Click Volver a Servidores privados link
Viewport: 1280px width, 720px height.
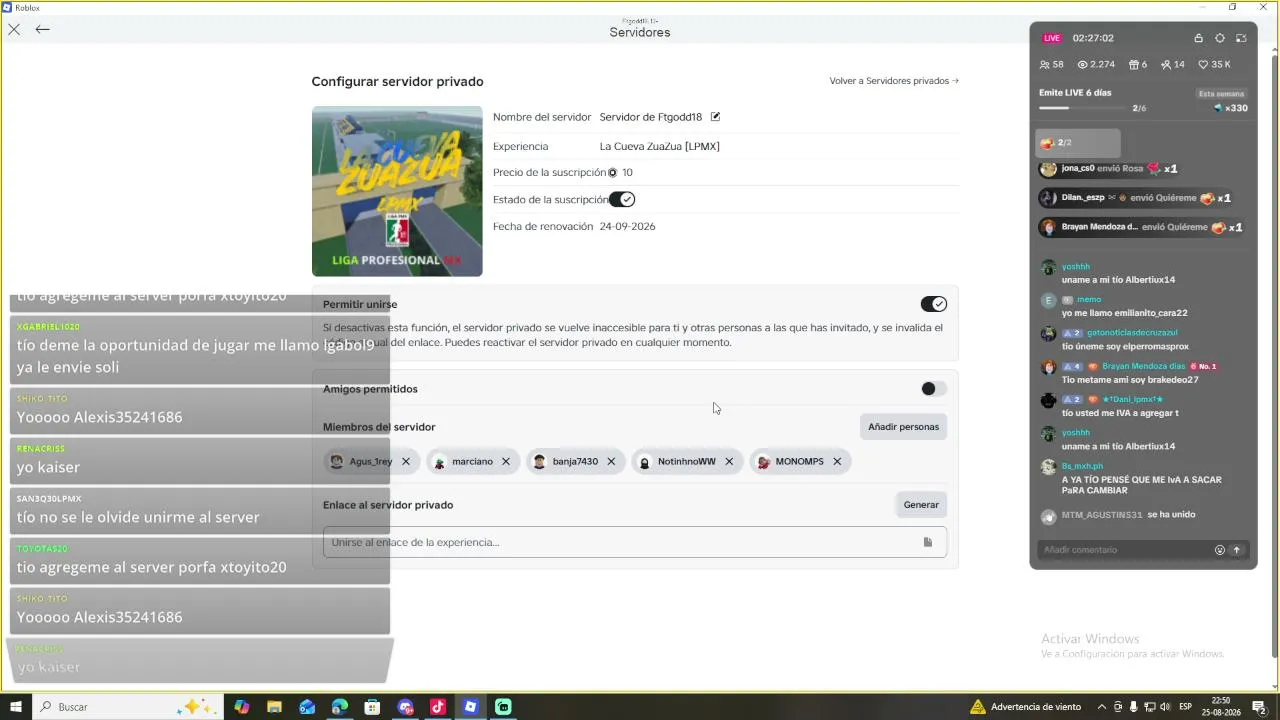[x=894, y=81]
